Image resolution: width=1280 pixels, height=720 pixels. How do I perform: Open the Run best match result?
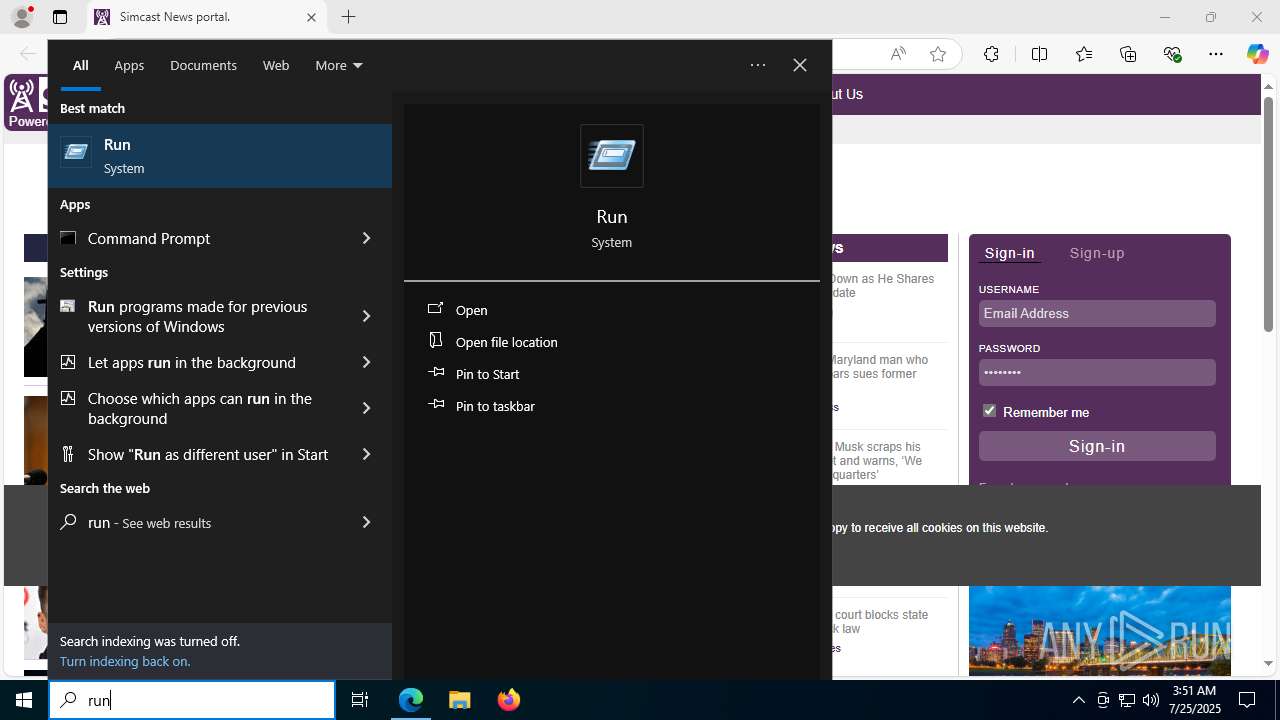pyautogui.click(x=220, y=156)
